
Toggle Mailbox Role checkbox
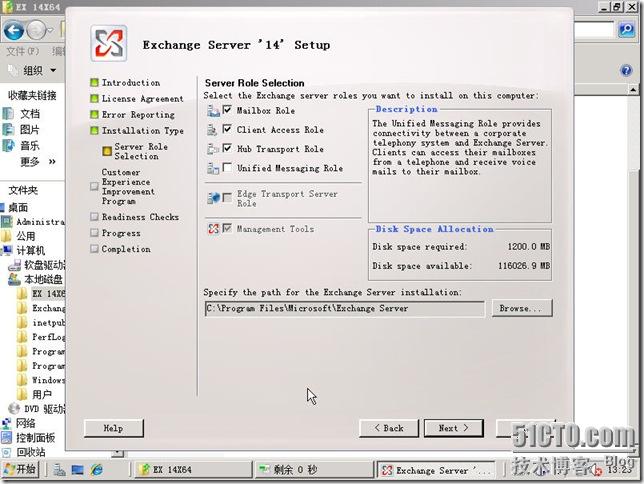point(227,110)
